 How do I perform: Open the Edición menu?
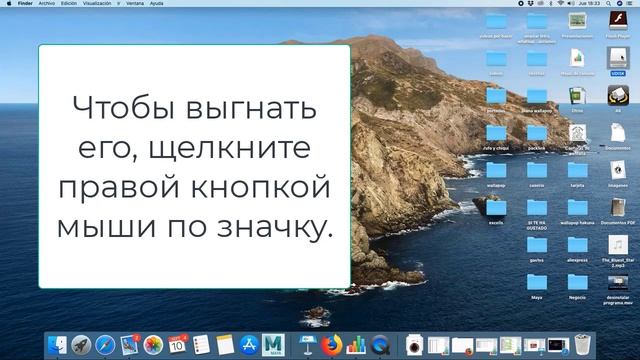click(x=69, y=3)
